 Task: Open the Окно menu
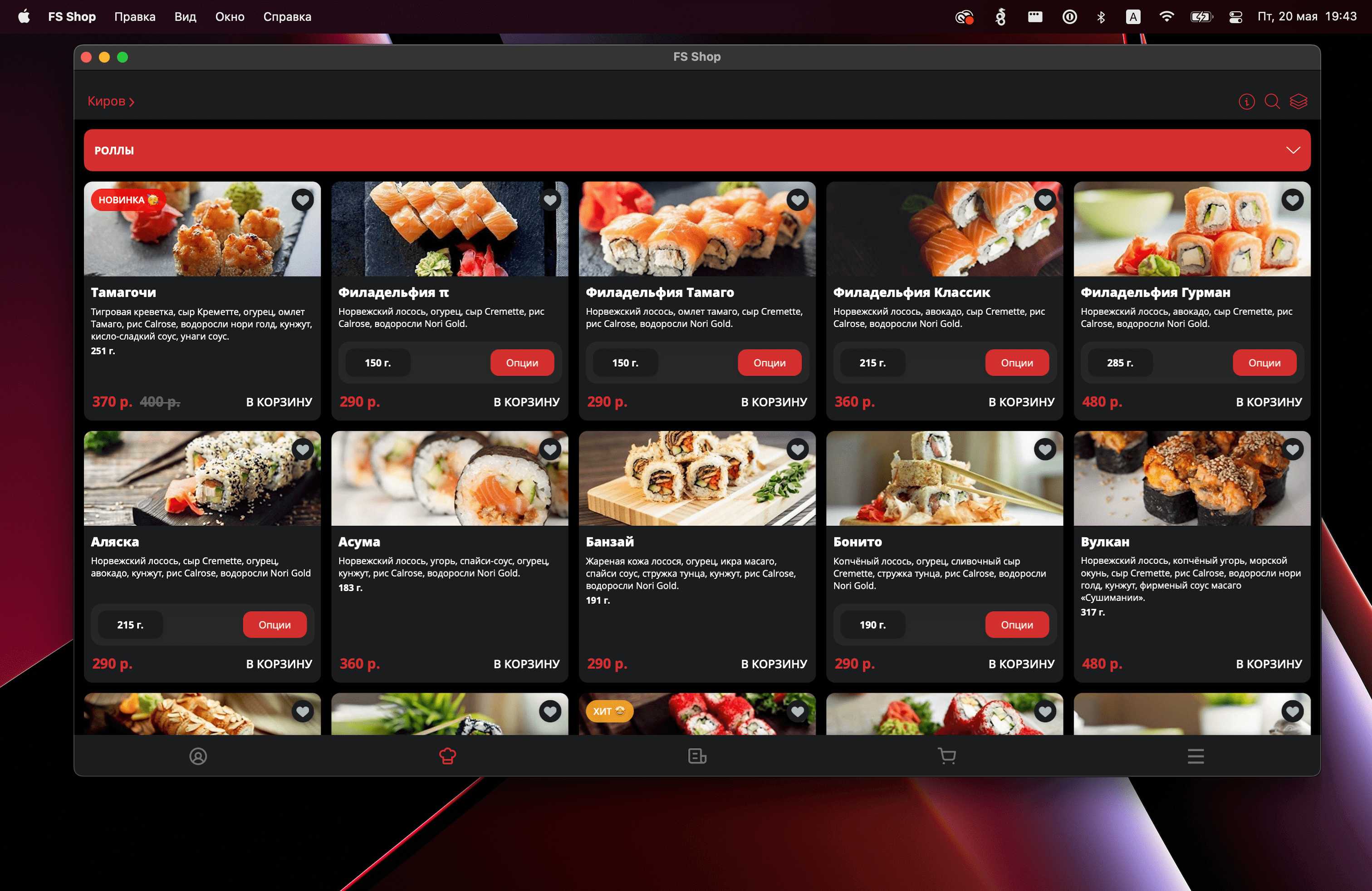point(230,17)
